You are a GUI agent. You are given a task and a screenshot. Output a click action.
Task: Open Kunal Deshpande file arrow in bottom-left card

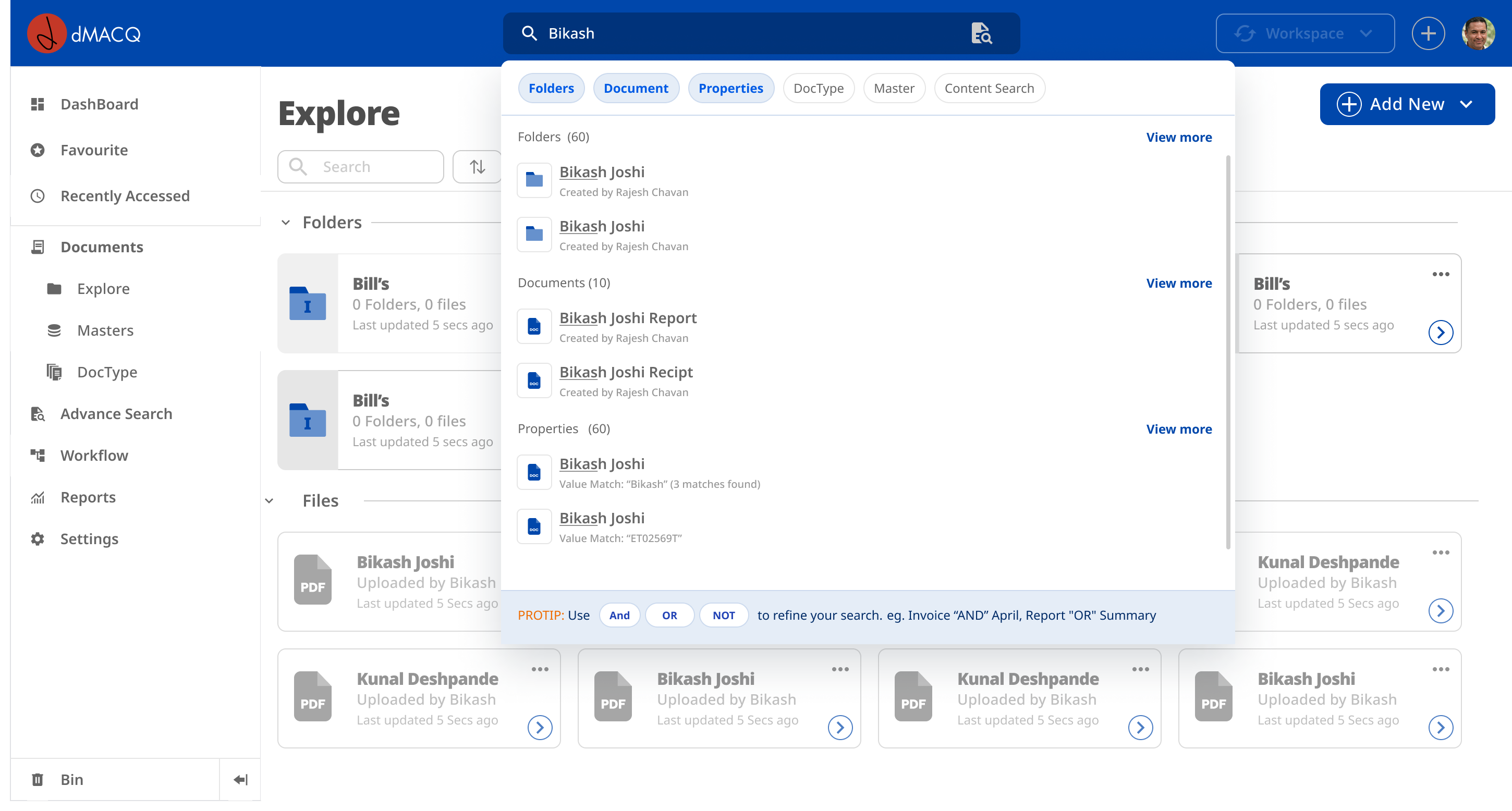click(540, 728)
